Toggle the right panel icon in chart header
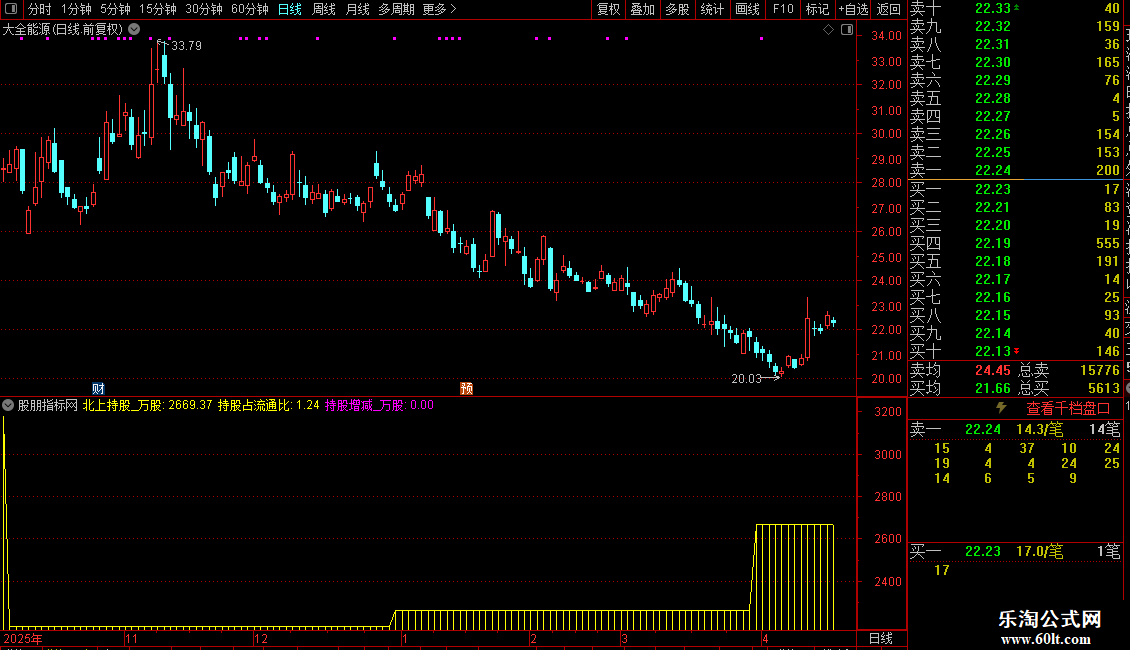The image size is (1130, 650). [847, 30]
